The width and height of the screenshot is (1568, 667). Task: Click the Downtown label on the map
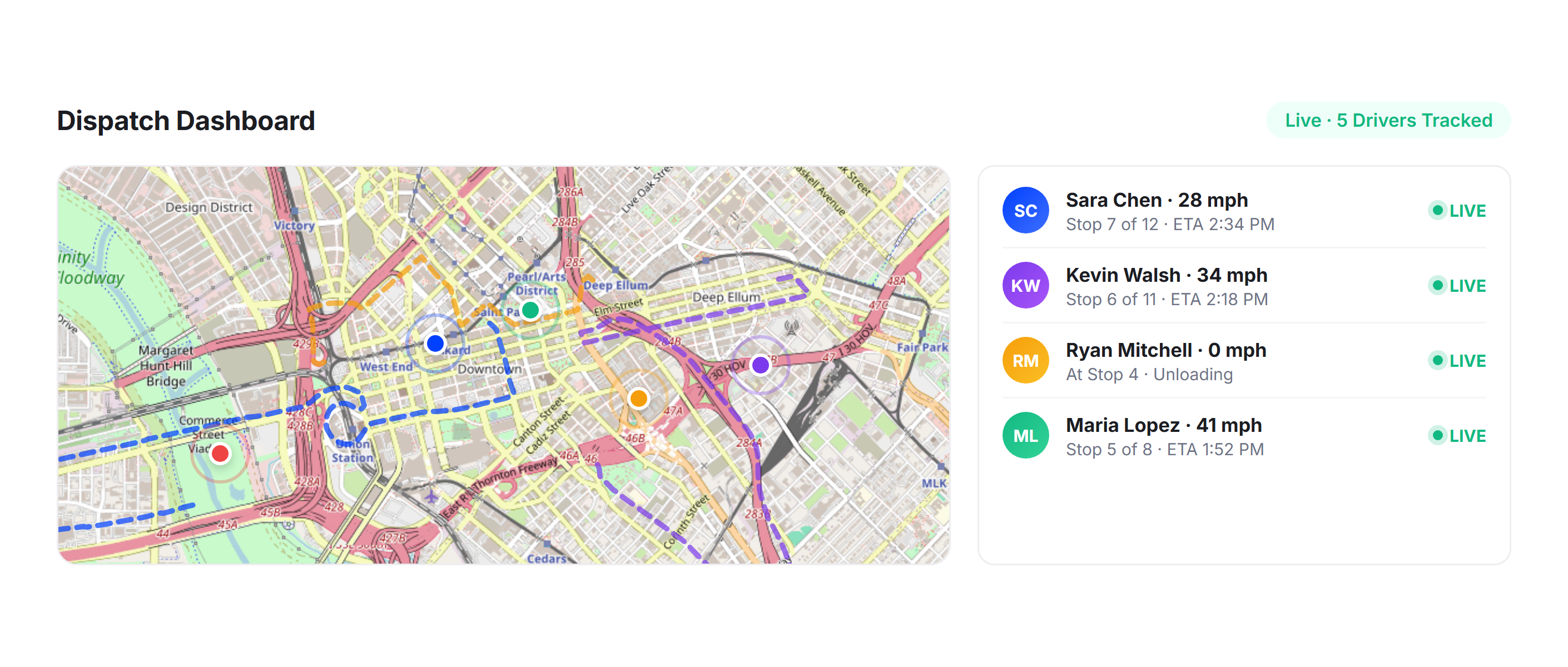coord(489,369)
